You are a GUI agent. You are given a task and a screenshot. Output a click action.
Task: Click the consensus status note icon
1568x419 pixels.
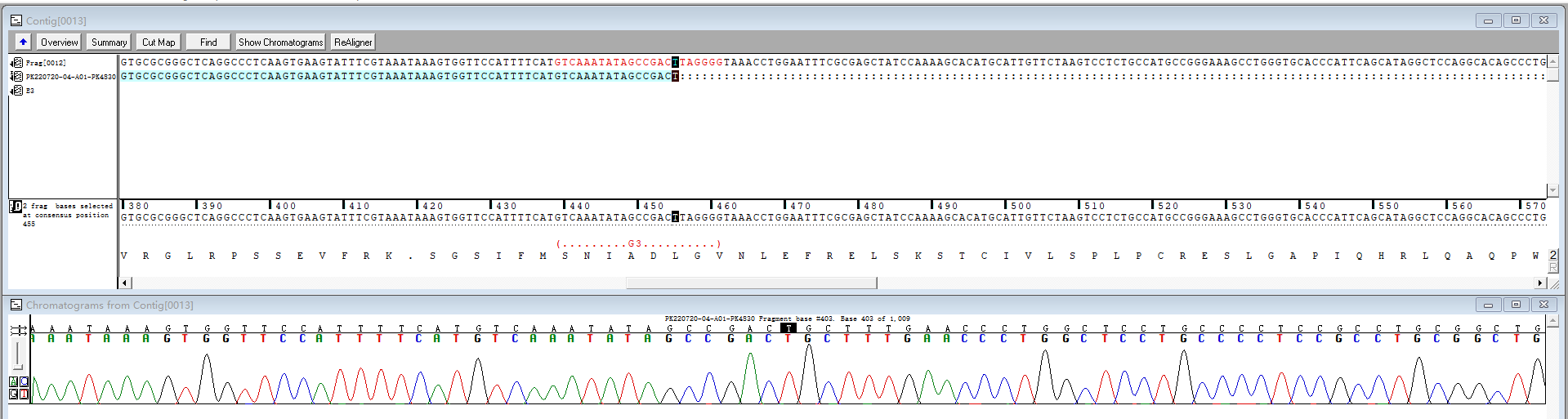(16, 207)
